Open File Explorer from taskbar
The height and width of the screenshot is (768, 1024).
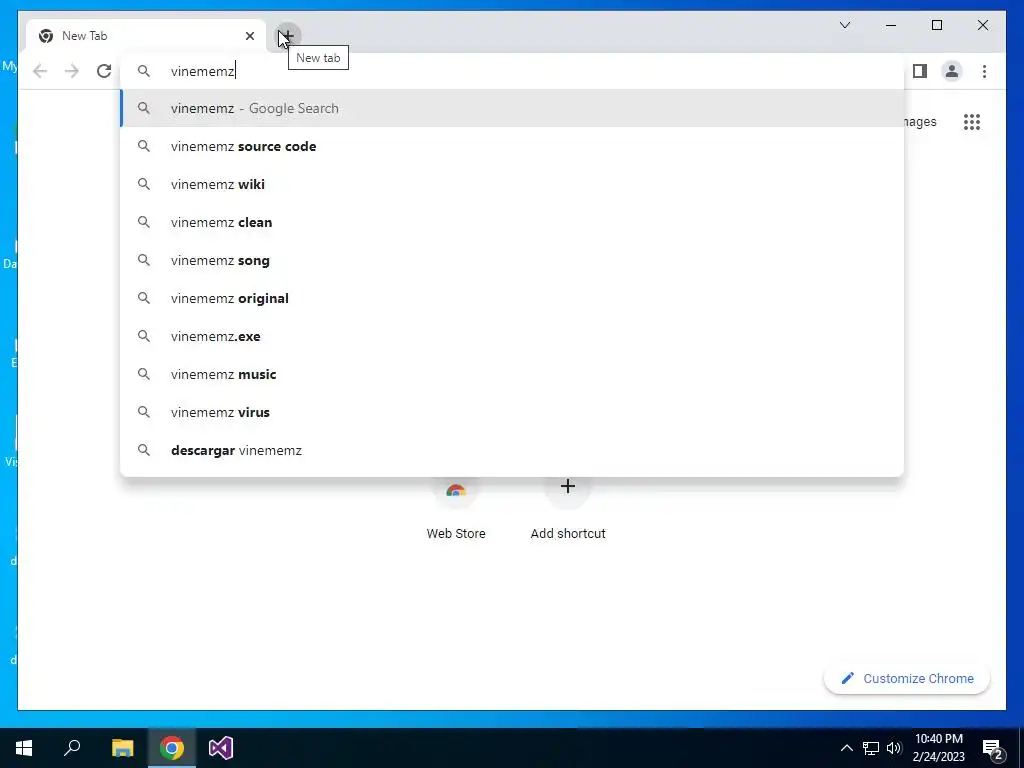(122, 748)
